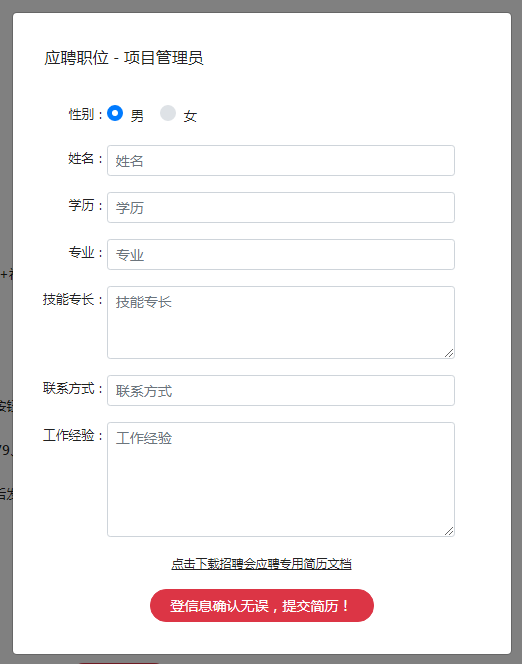Click the 专业： field label
Viewport: 522px width, 664px height.
(86, 253)
